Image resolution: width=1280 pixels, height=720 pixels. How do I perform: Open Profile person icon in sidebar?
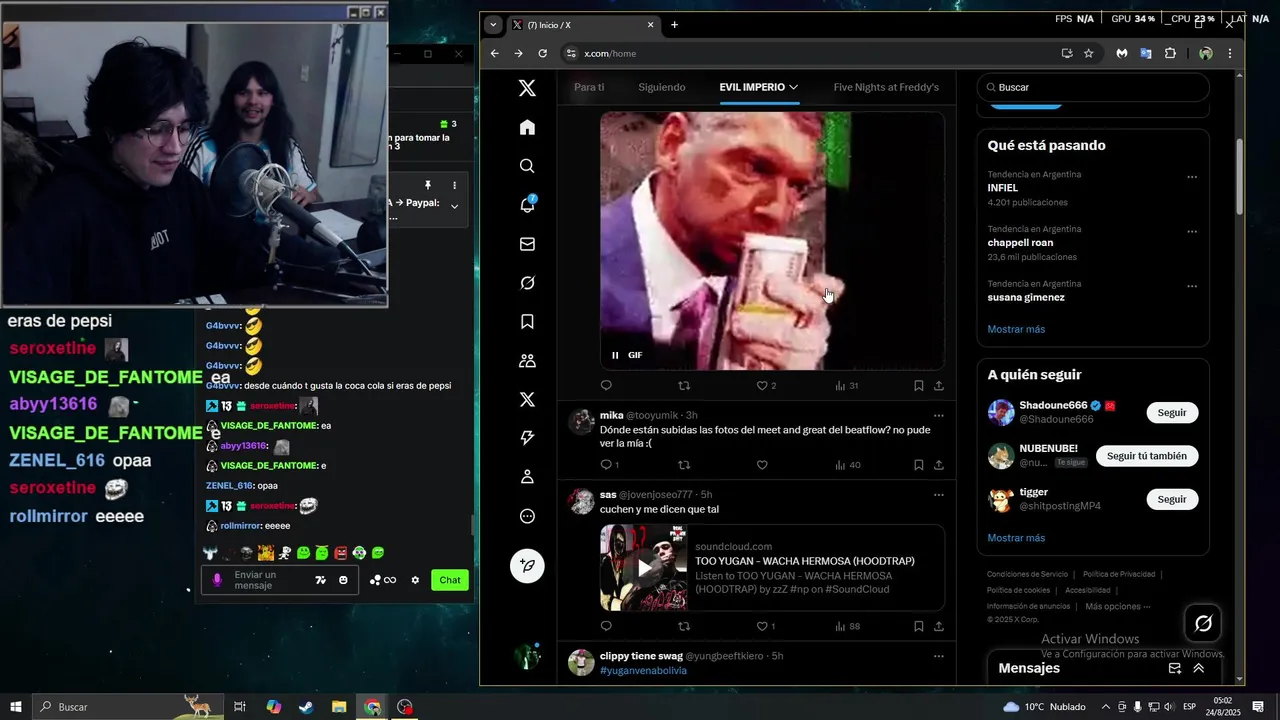(527, 477)
